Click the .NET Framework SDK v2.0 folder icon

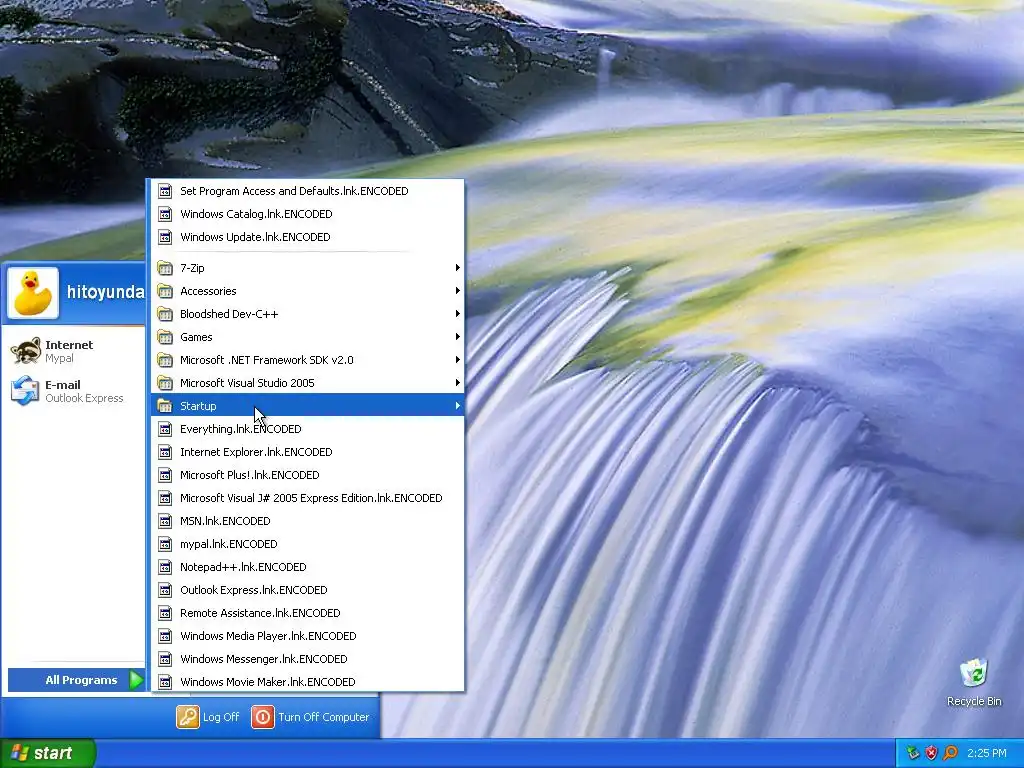165,360
